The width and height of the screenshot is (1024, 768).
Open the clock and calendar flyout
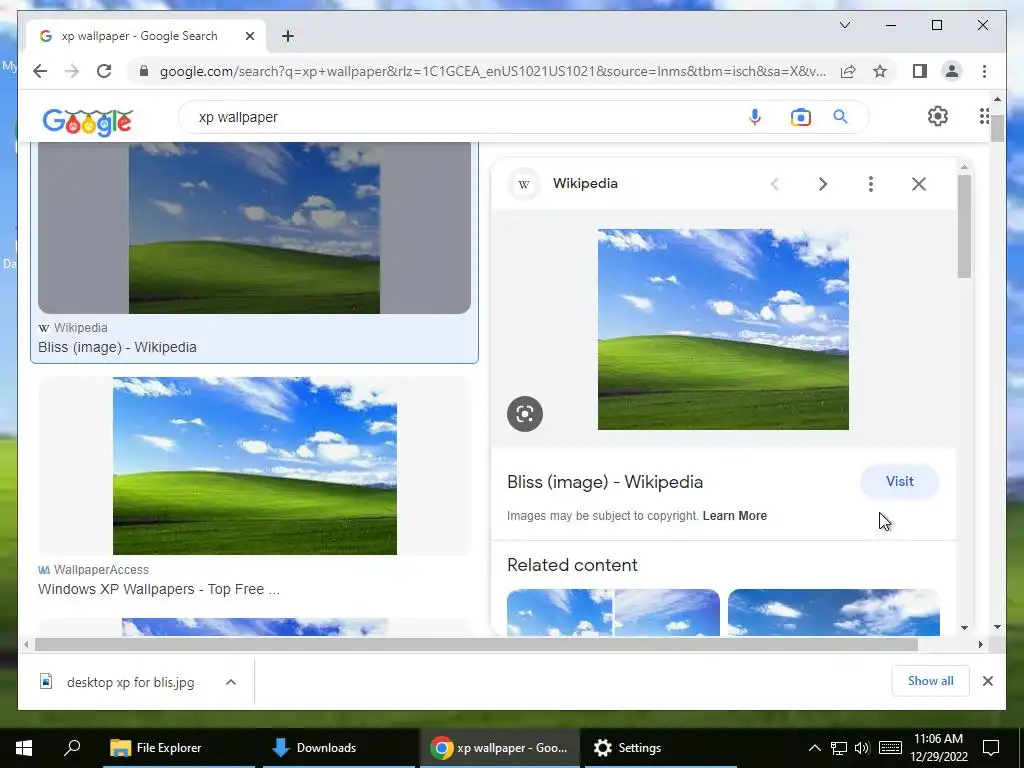click(938, 748)
